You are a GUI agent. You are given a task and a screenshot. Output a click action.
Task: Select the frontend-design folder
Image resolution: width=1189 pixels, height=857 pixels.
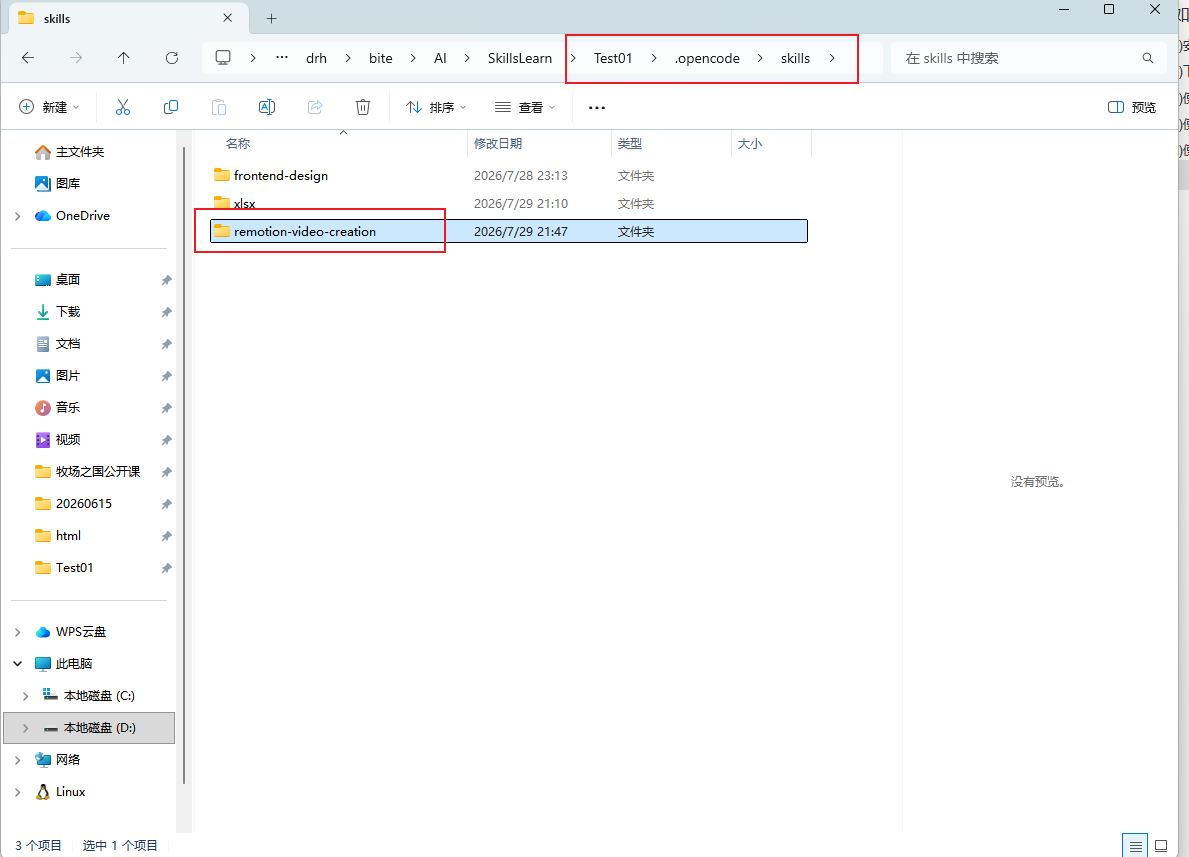click(509, 175)
